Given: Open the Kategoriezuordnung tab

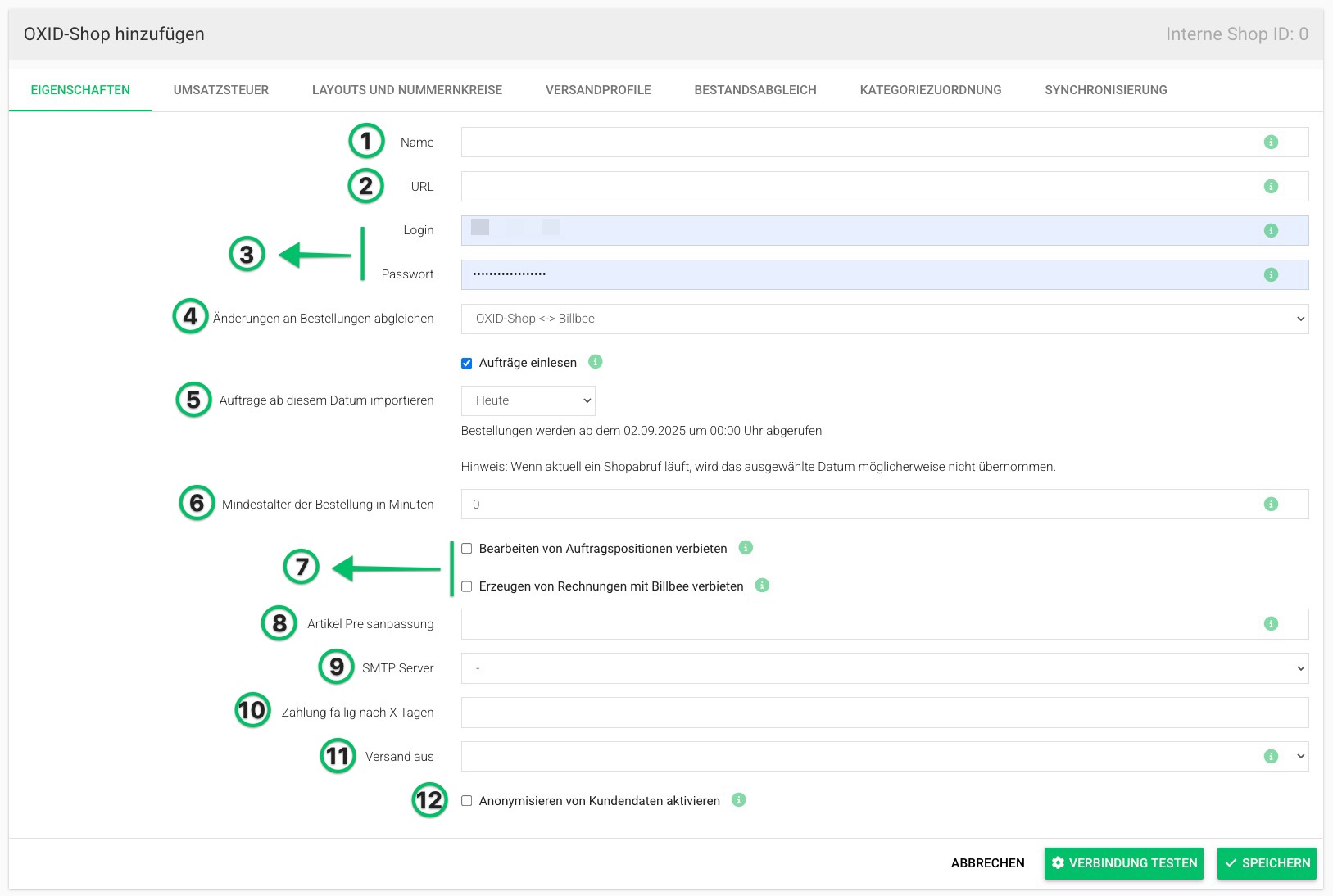Looking at the screenshot, I should [931, 90].
